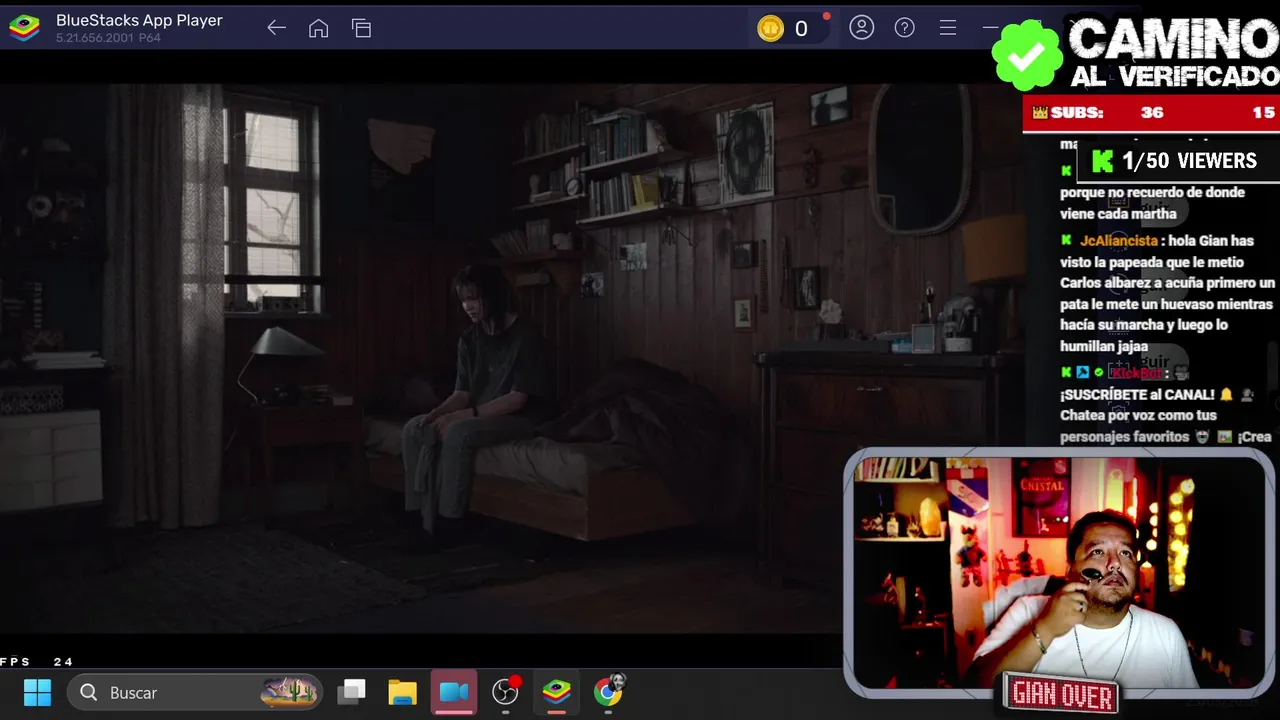Open the BlueStacks home screen icon
Viewport: 1280px width, 720px height.
tap(318, 28)
